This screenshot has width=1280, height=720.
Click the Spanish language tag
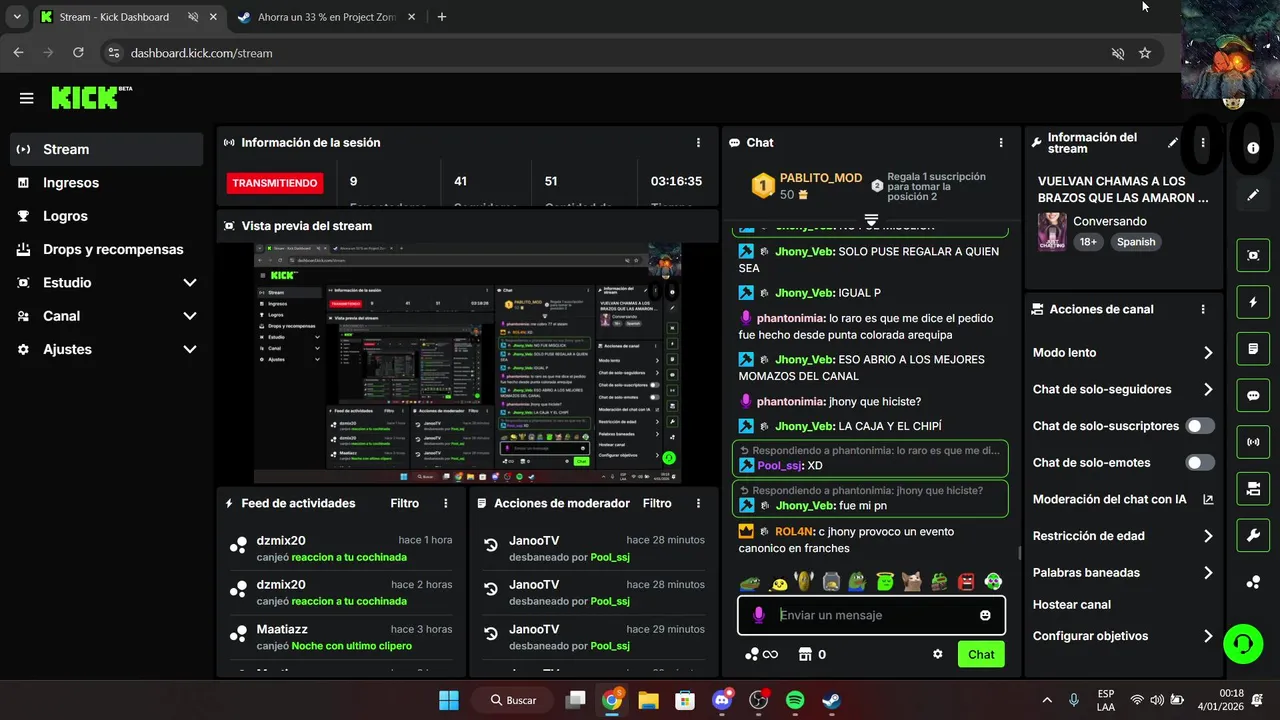point(1136,242)
